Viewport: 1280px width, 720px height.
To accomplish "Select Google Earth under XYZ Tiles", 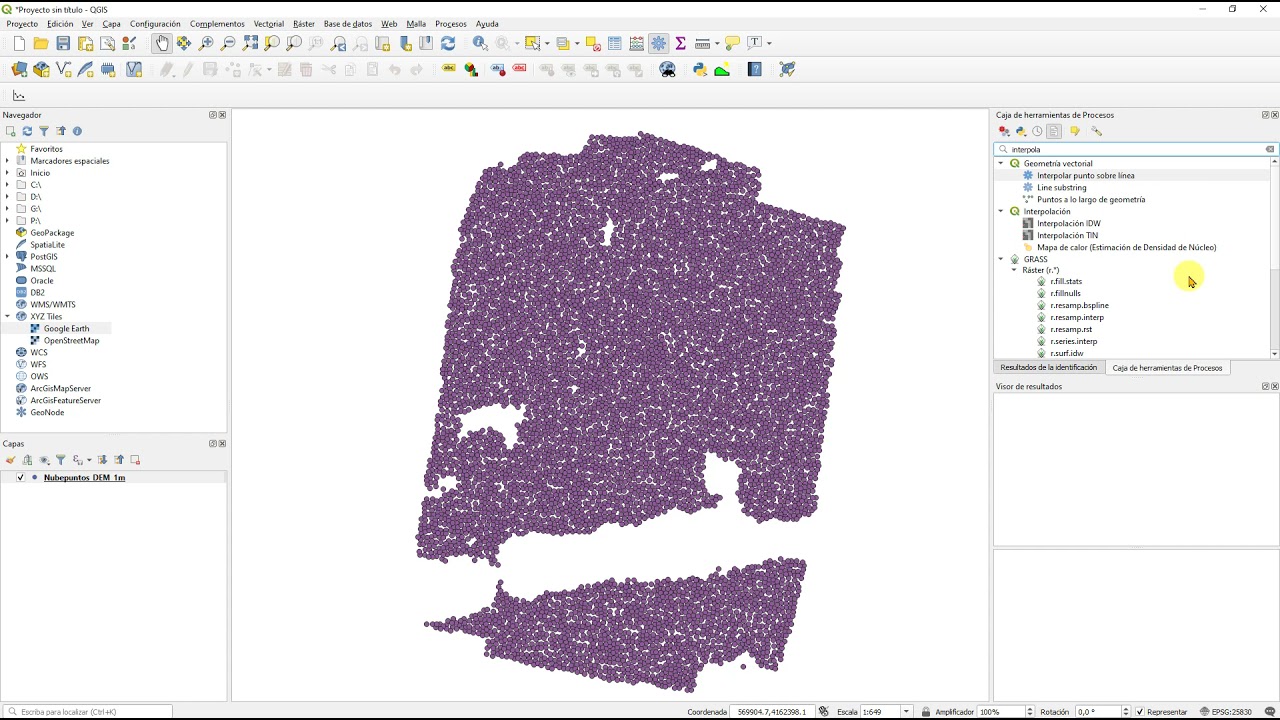I will pos(66,328).
